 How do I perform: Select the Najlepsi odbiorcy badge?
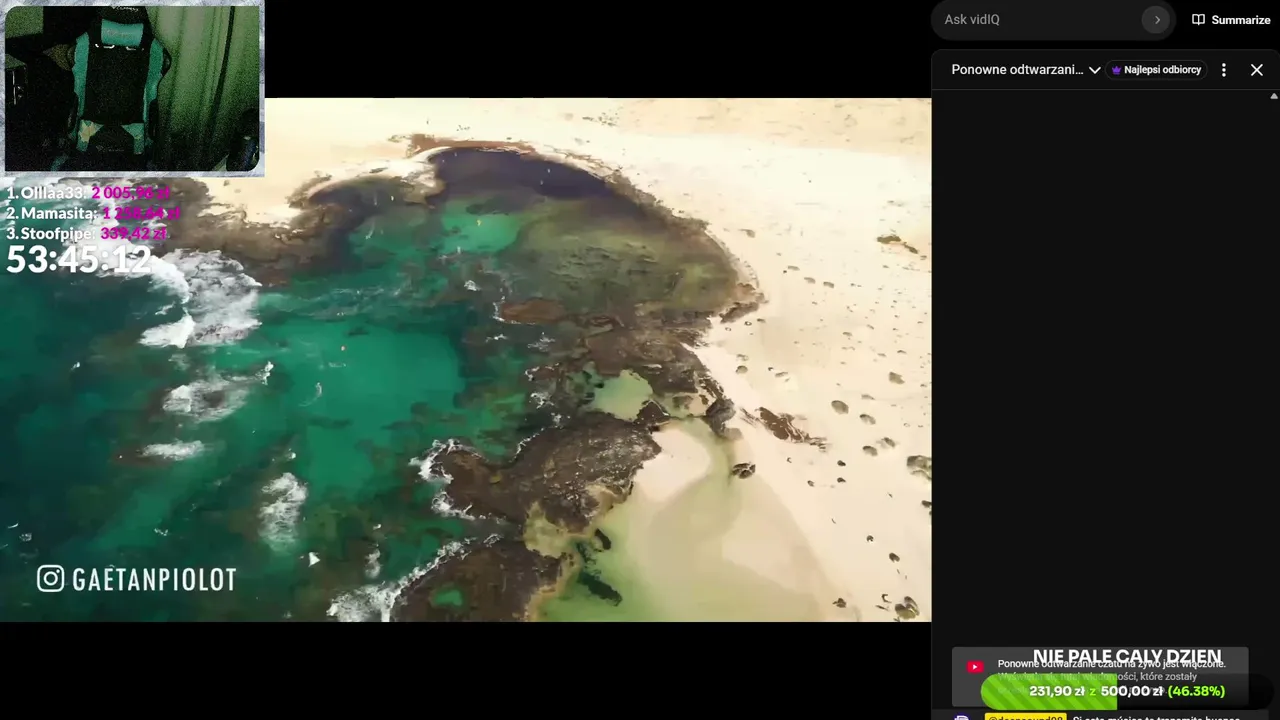[x=1156, y=70]
